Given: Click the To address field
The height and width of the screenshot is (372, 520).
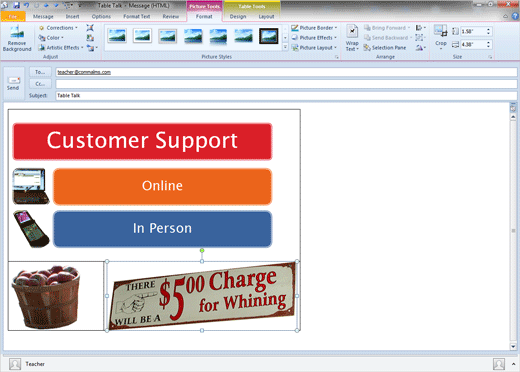Looking at the screenshot, I should pos(286,72).
